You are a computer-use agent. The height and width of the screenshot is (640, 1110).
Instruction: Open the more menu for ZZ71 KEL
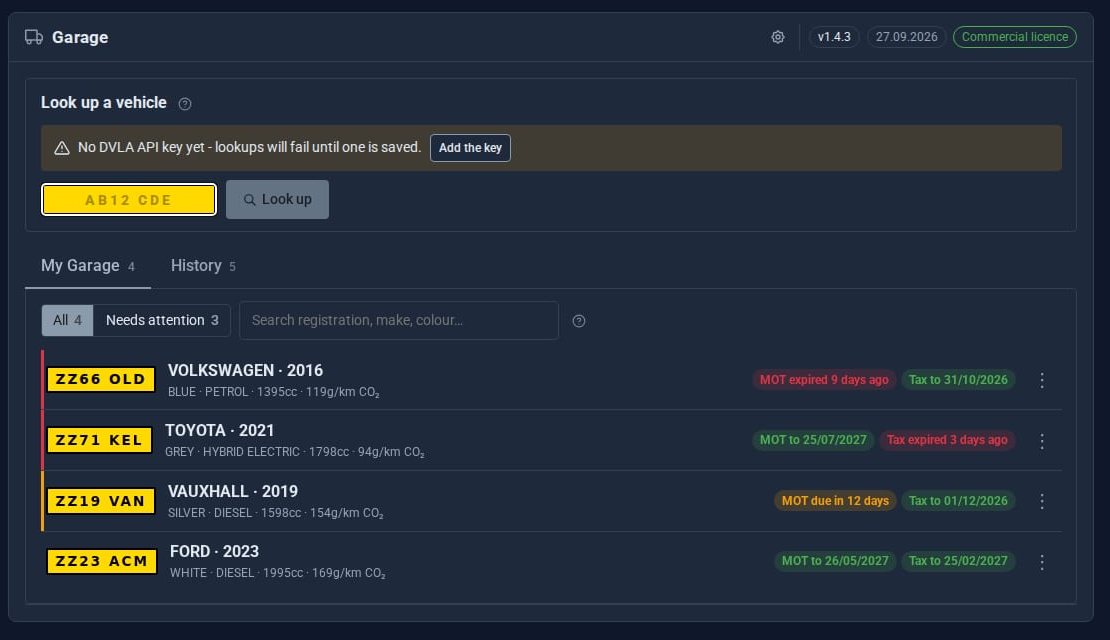point(1041,440)
